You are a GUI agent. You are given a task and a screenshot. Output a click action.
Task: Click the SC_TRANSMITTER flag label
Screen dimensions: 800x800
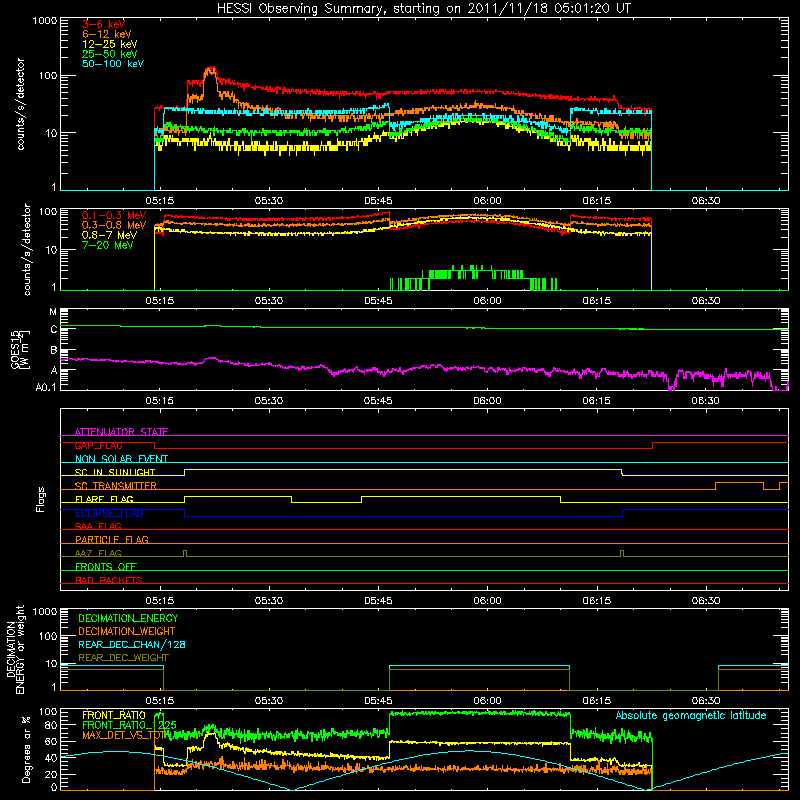(115, 486)
